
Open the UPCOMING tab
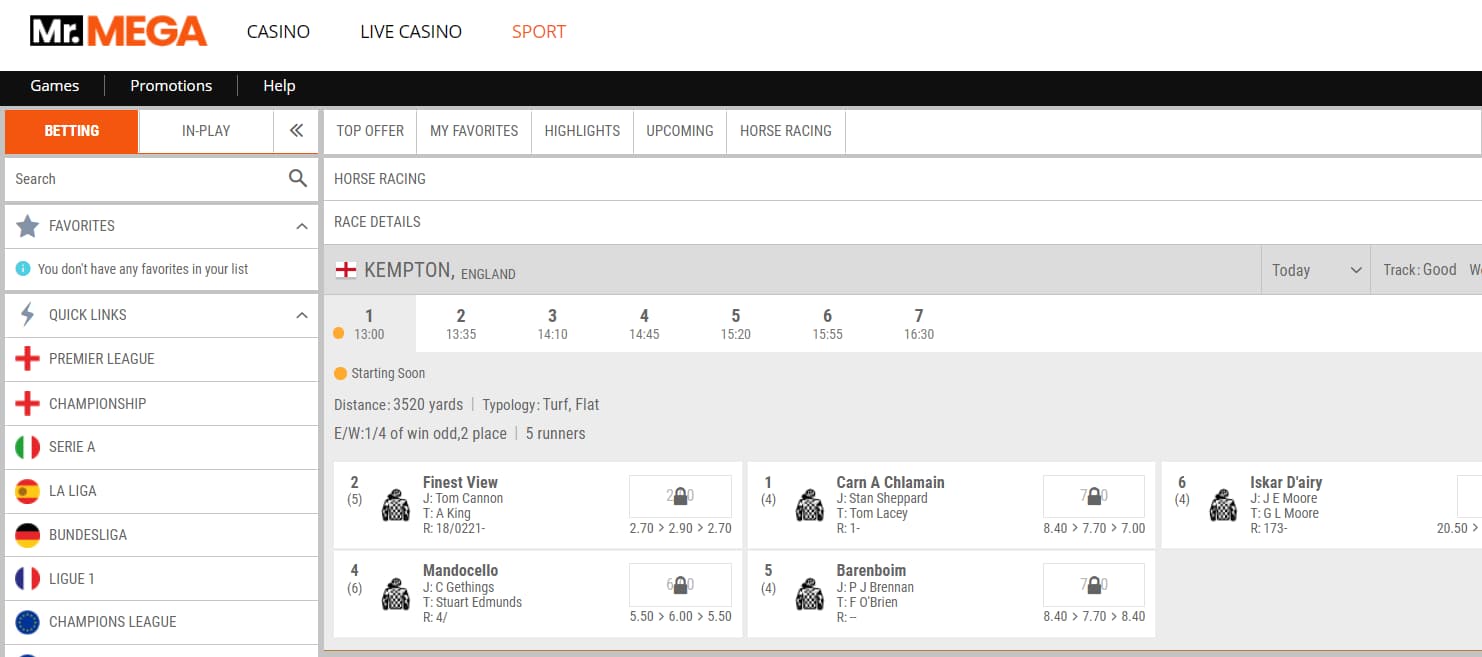click(679, 131)
